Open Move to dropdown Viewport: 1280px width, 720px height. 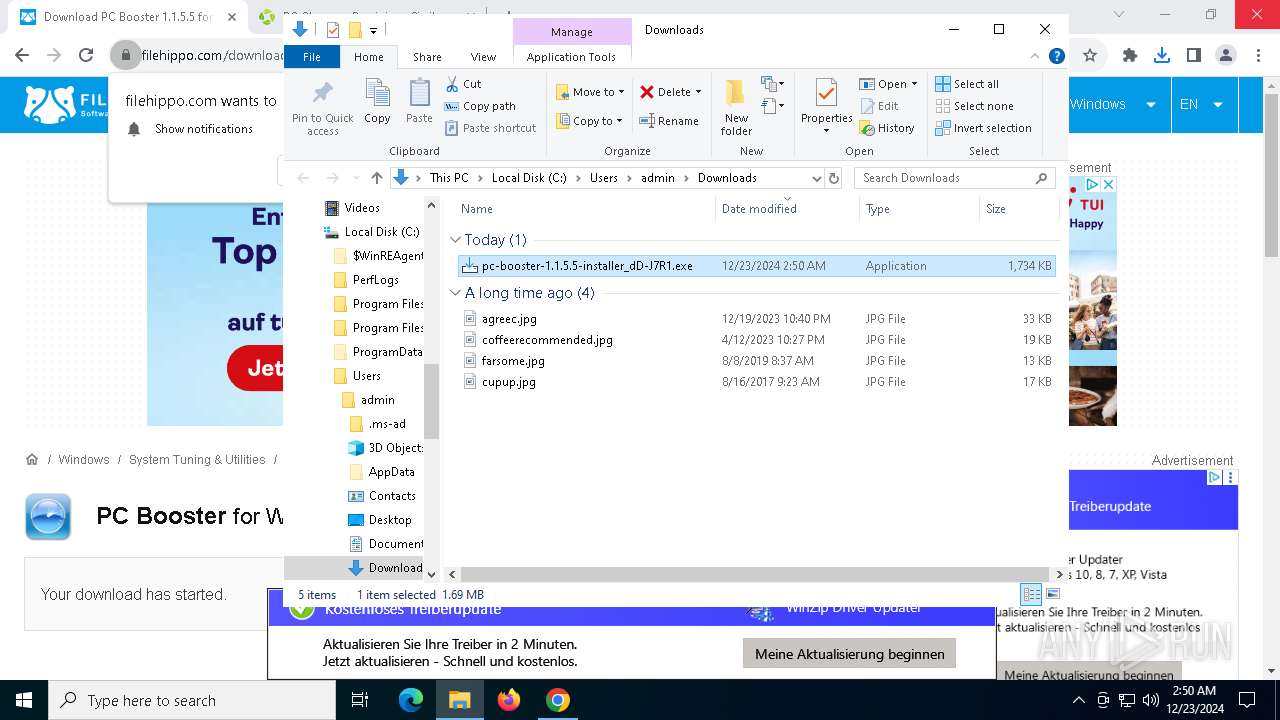[590, 92]
